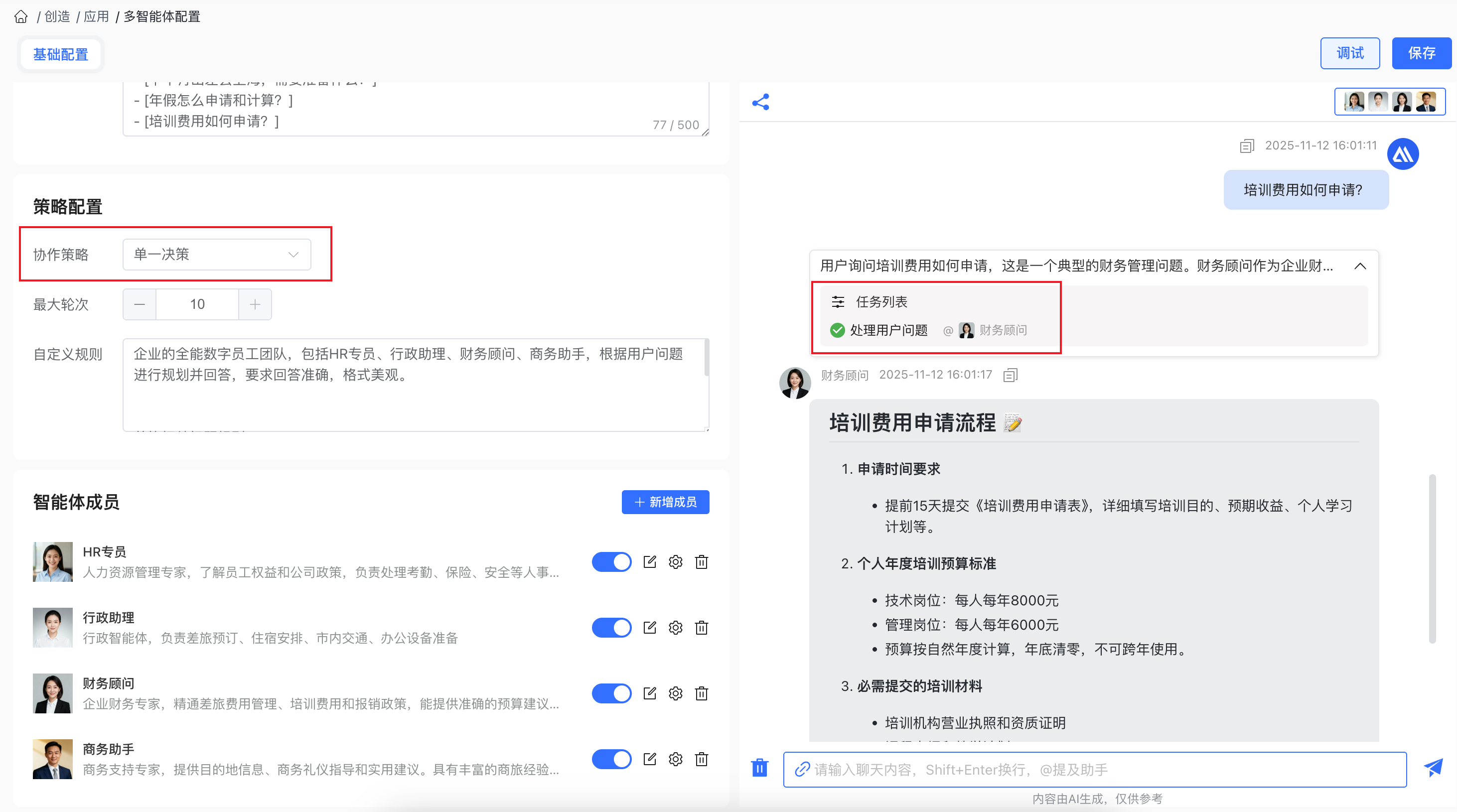Toggle off the 行政助理 member switch
Image resolution: width=1457 pixels, height=812 pixels.
pyautogui.click(x=611, y=628)
